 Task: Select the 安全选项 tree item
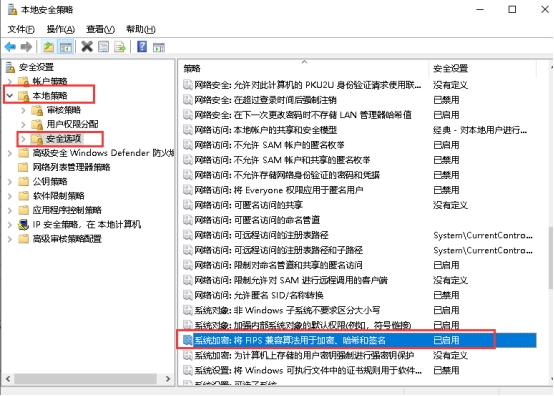click(64, 139)
